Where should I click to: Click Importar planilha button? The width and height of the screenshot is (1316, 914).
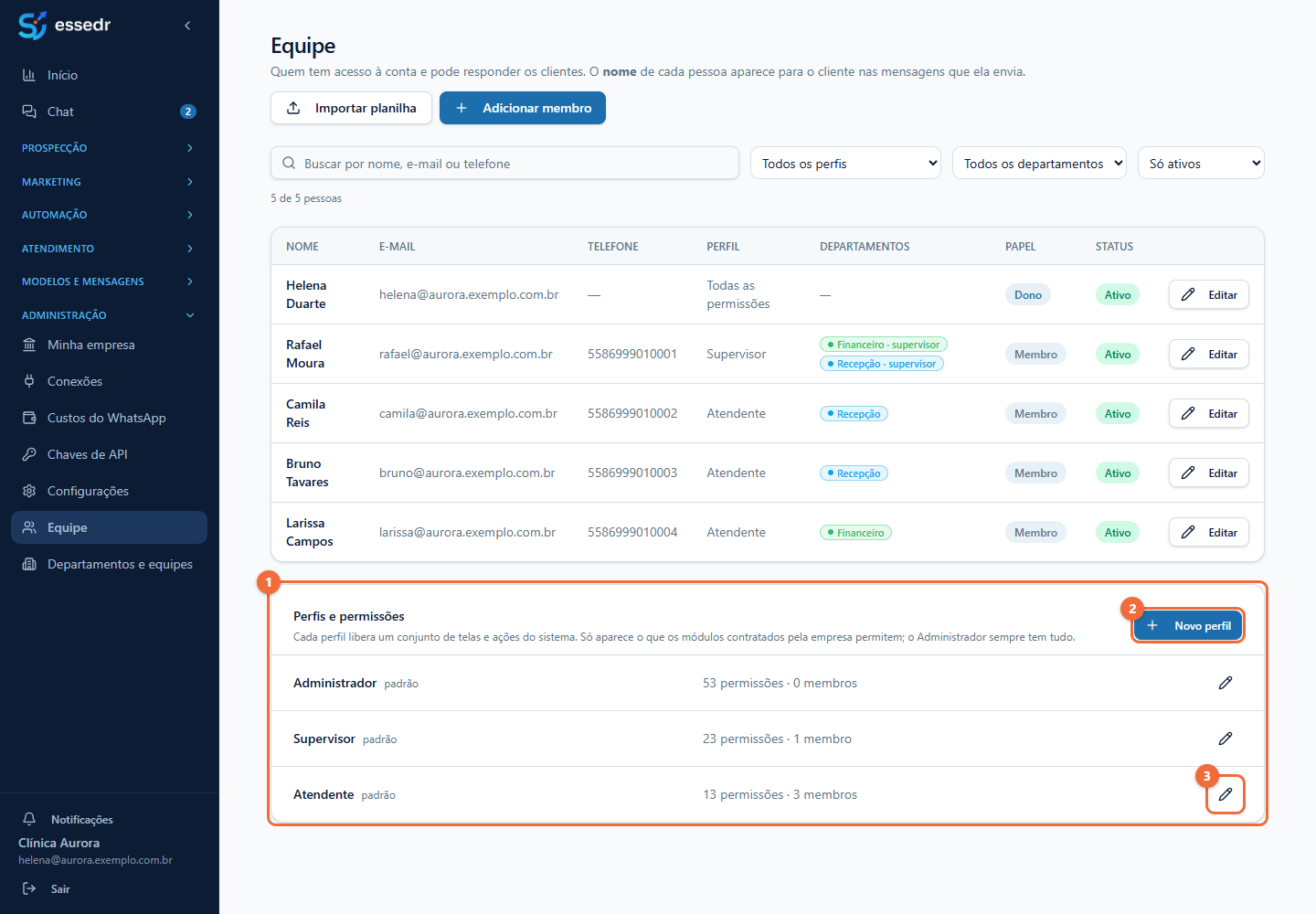351,108
